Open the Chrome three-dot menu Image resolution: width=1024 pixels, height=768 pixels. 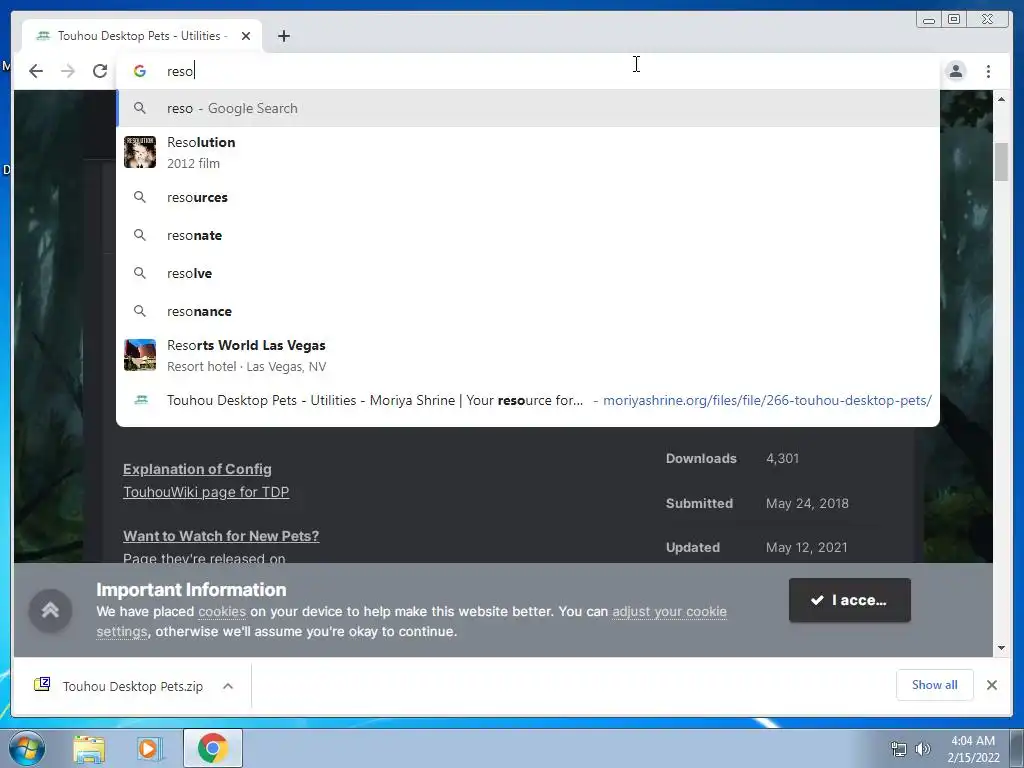[988, 71]
